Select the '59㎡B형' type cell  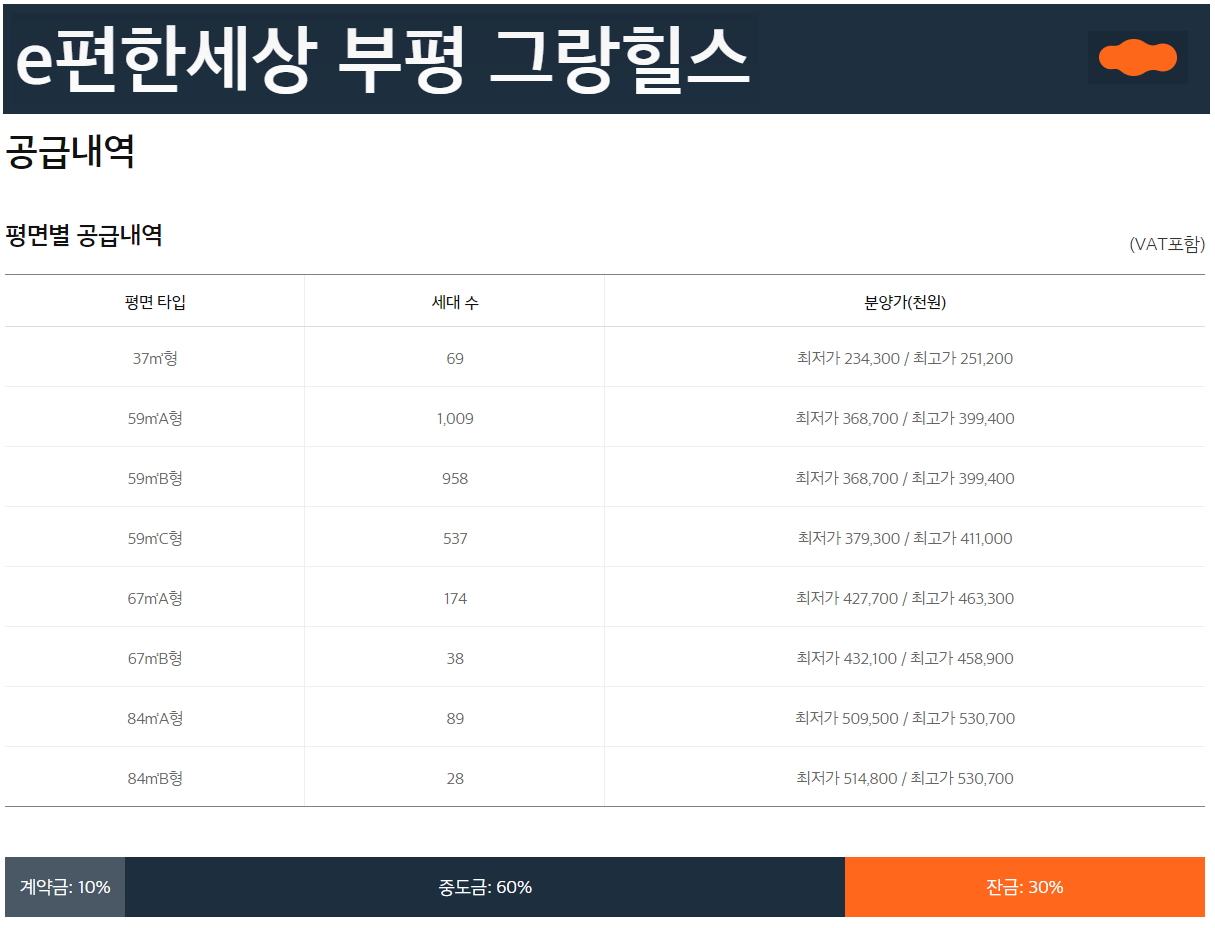pos(155,478)
